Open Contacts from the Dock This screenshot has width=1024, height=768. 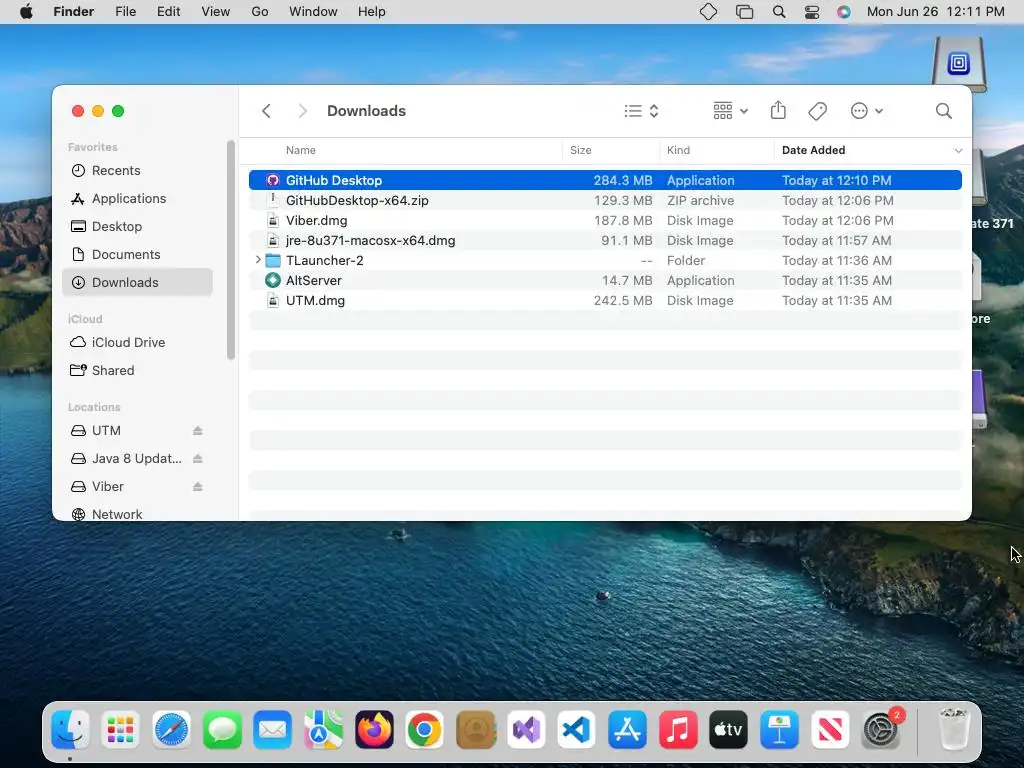click(x=475, y=729)
